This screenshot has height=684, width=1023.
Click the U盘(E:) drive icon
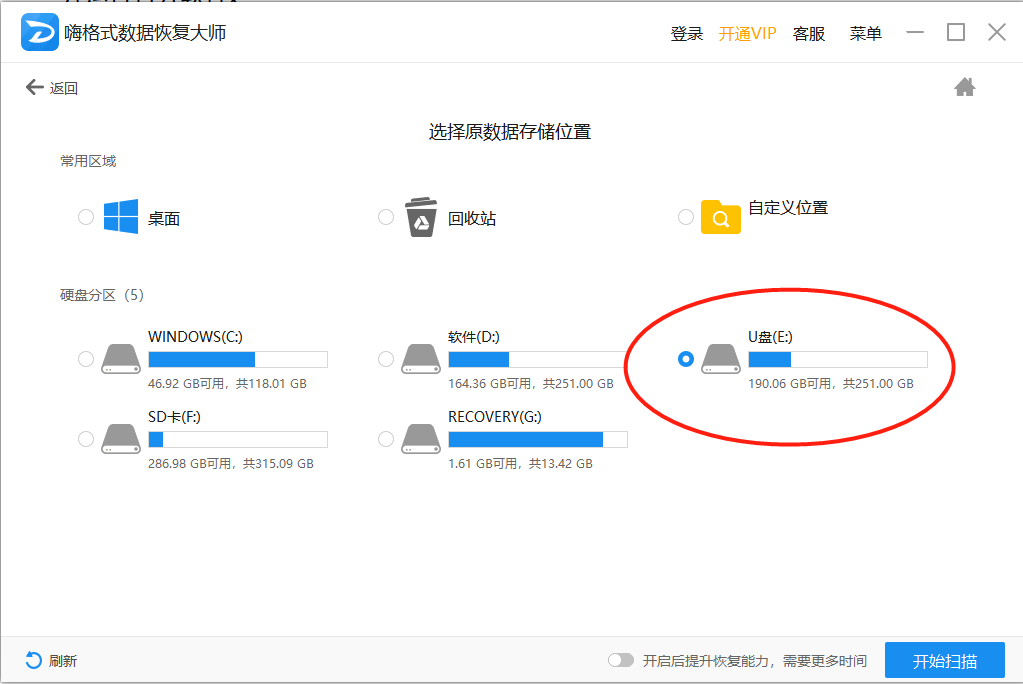click(720, 359)
